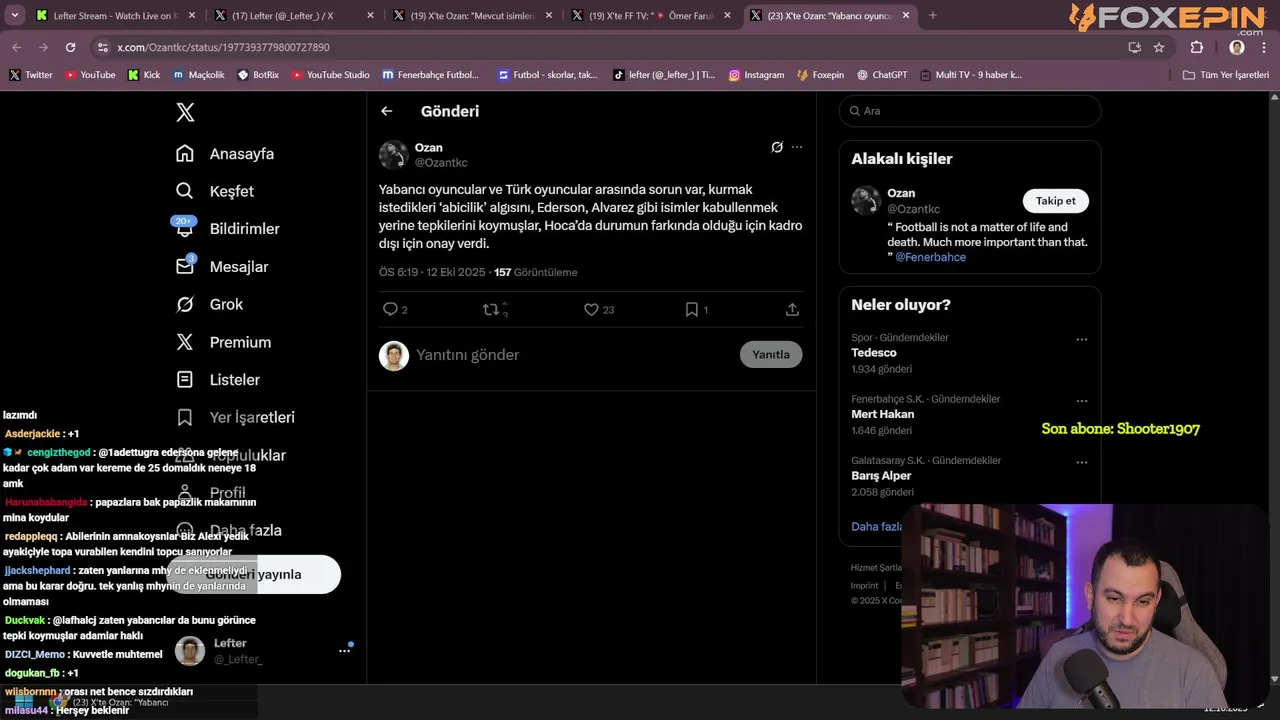Image resolution: width=1280 pixels, height=720 pixels.
Task: Go back with Gönderi arrow
Action: pyautogui.click(x=387, y=111)
